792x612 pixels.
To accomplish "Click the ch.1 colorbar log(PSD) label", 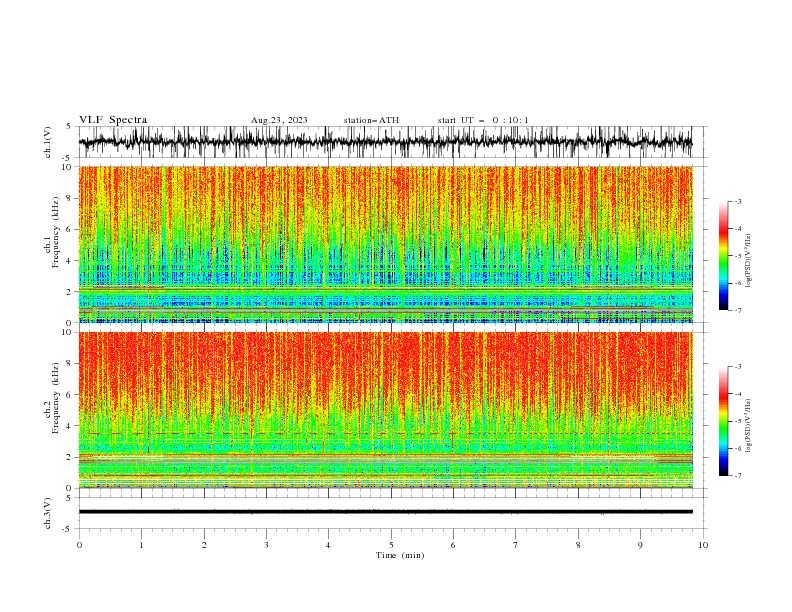I will 749,261.
